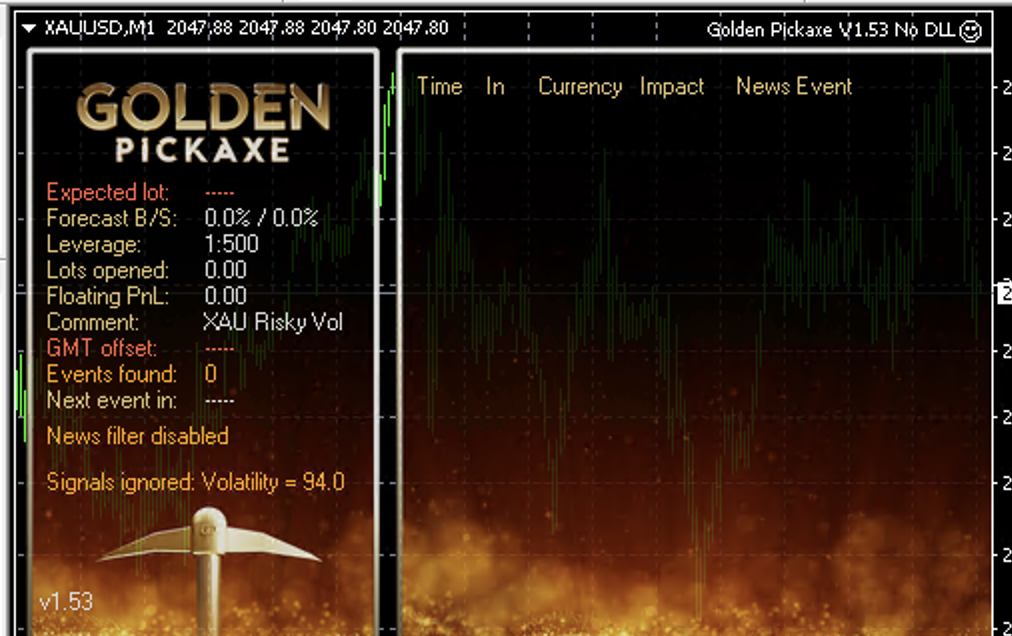Click the 'In' column header

pos(495,87)
